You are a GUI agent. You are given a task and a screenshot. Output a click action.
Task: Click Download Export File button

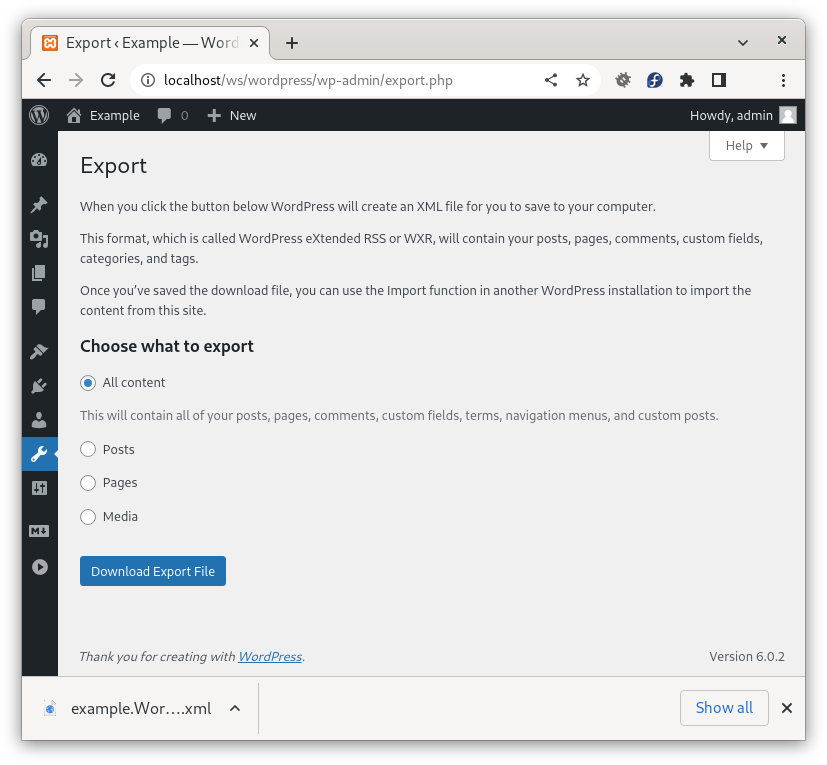[x=153, y=571]
